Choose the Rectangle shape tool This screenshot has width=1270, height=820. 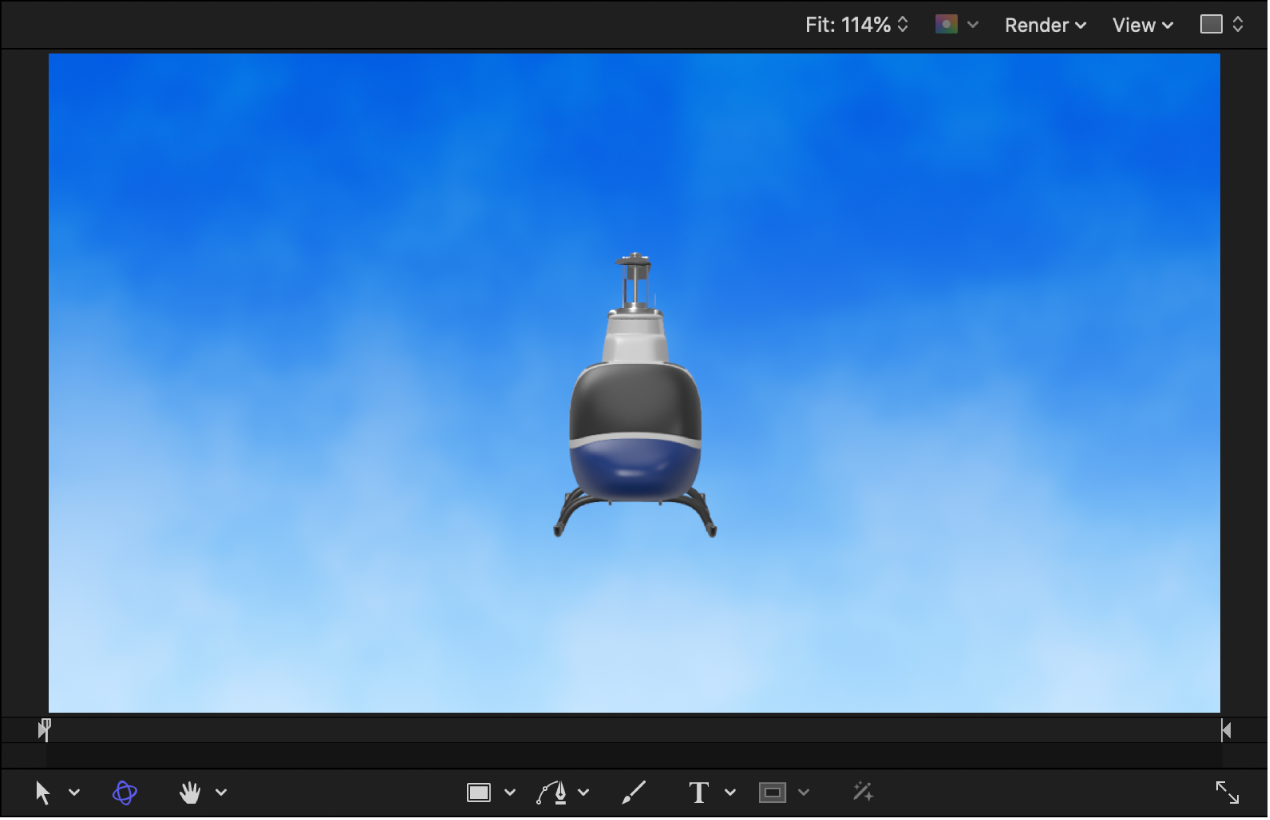(478, 792)
